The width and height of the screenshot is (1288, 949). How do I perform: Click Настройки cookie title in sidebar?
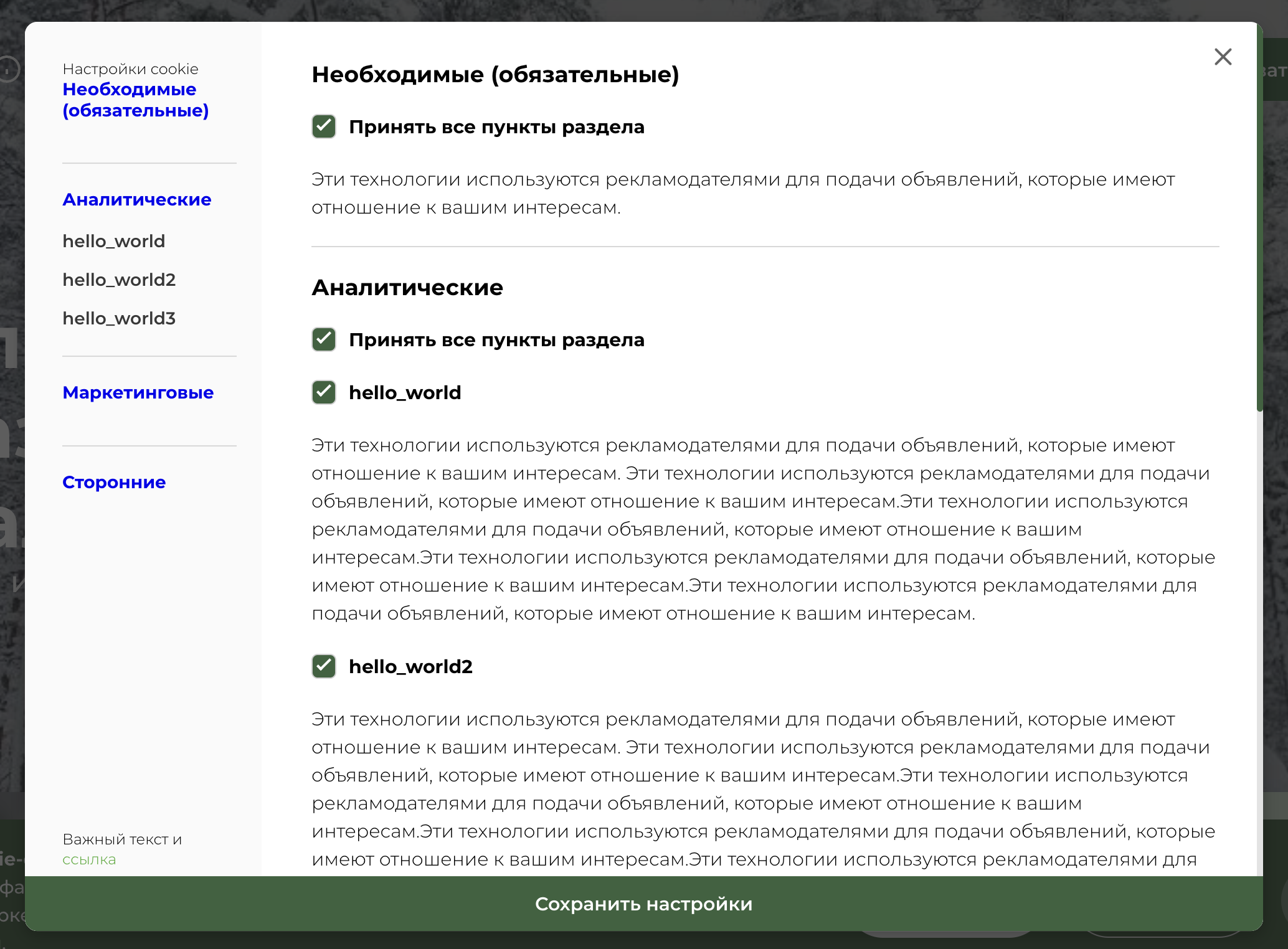click(130, 69)
